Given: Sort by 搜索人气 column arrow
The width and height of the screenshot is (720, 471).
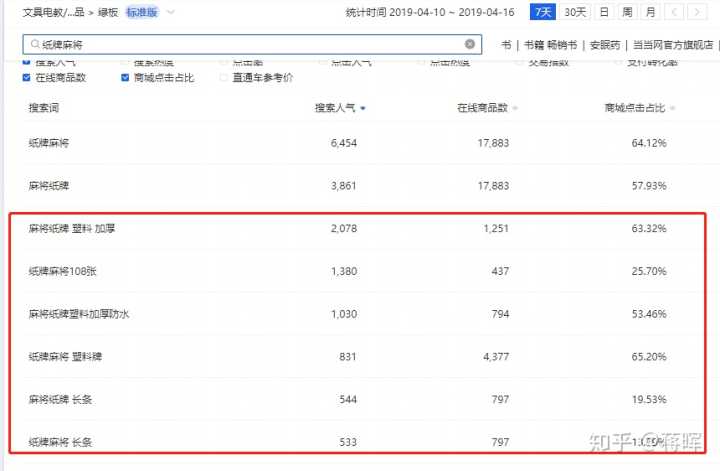Looking at the screenshot, I should [363, 108].
